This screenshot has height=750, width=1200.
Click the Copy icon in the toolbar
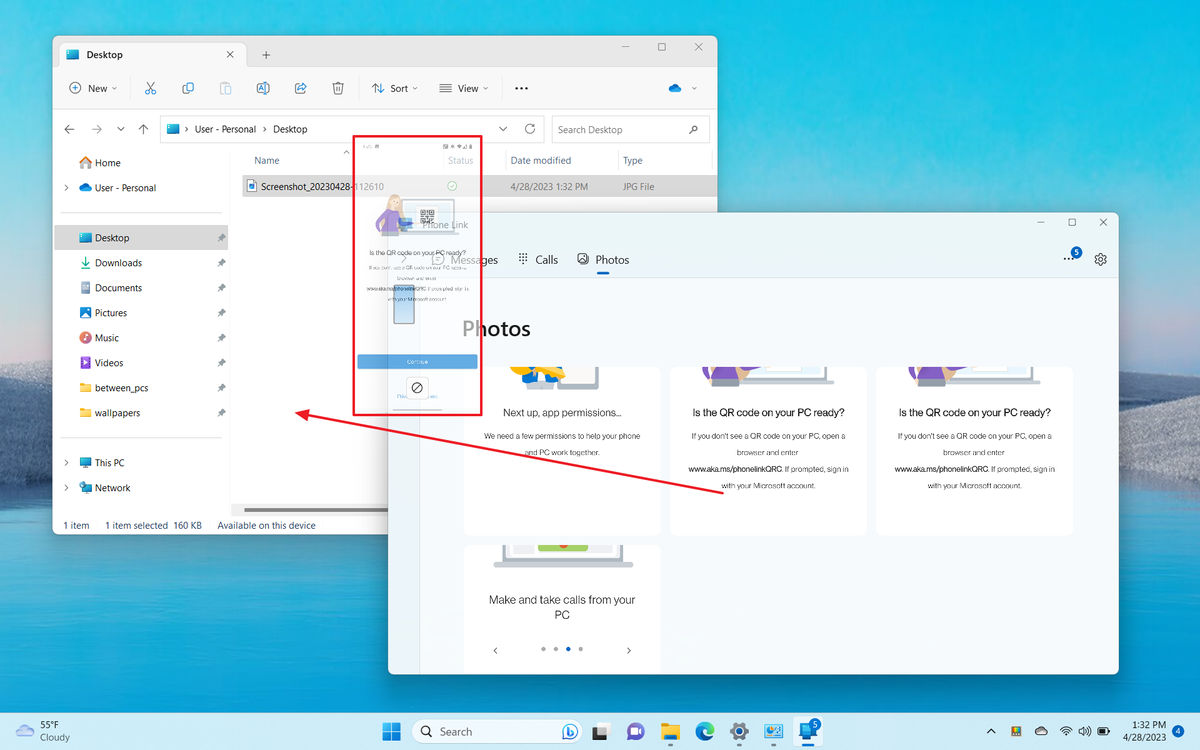coord(188,88)
